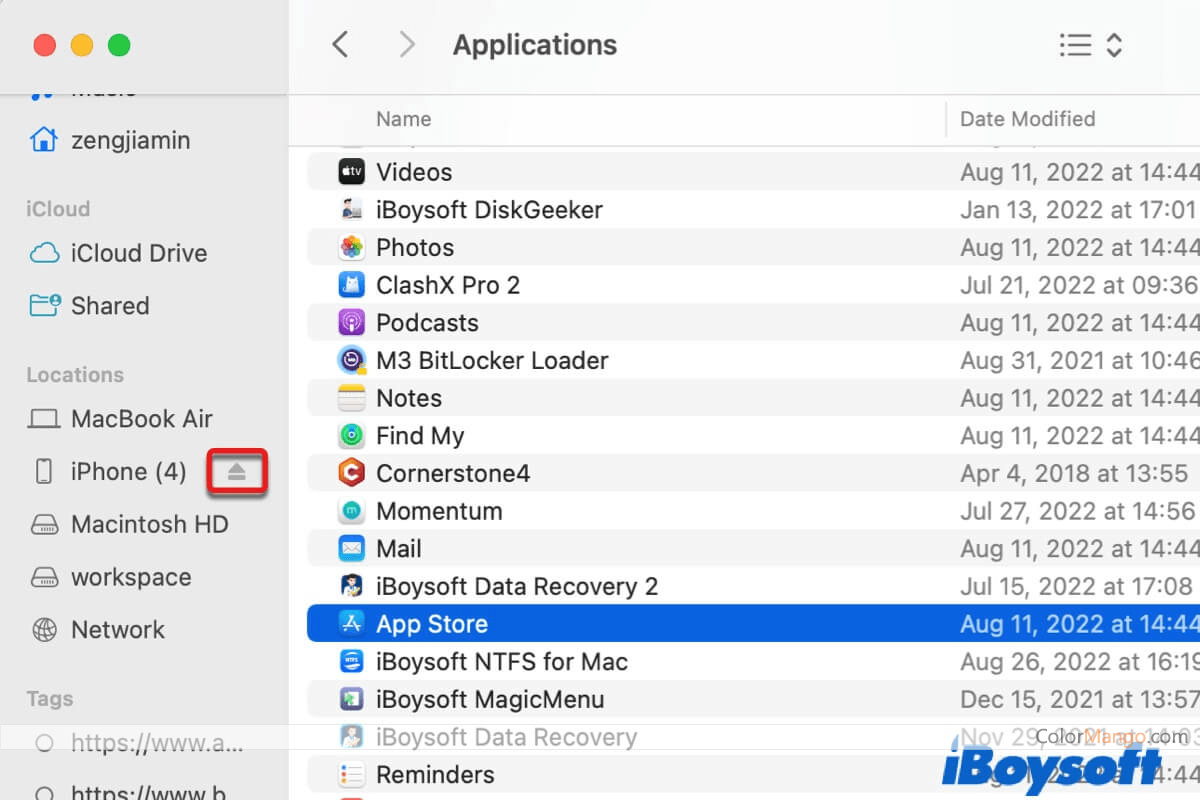Select the iCloud Drive sidebar icon

pos(44,253)
